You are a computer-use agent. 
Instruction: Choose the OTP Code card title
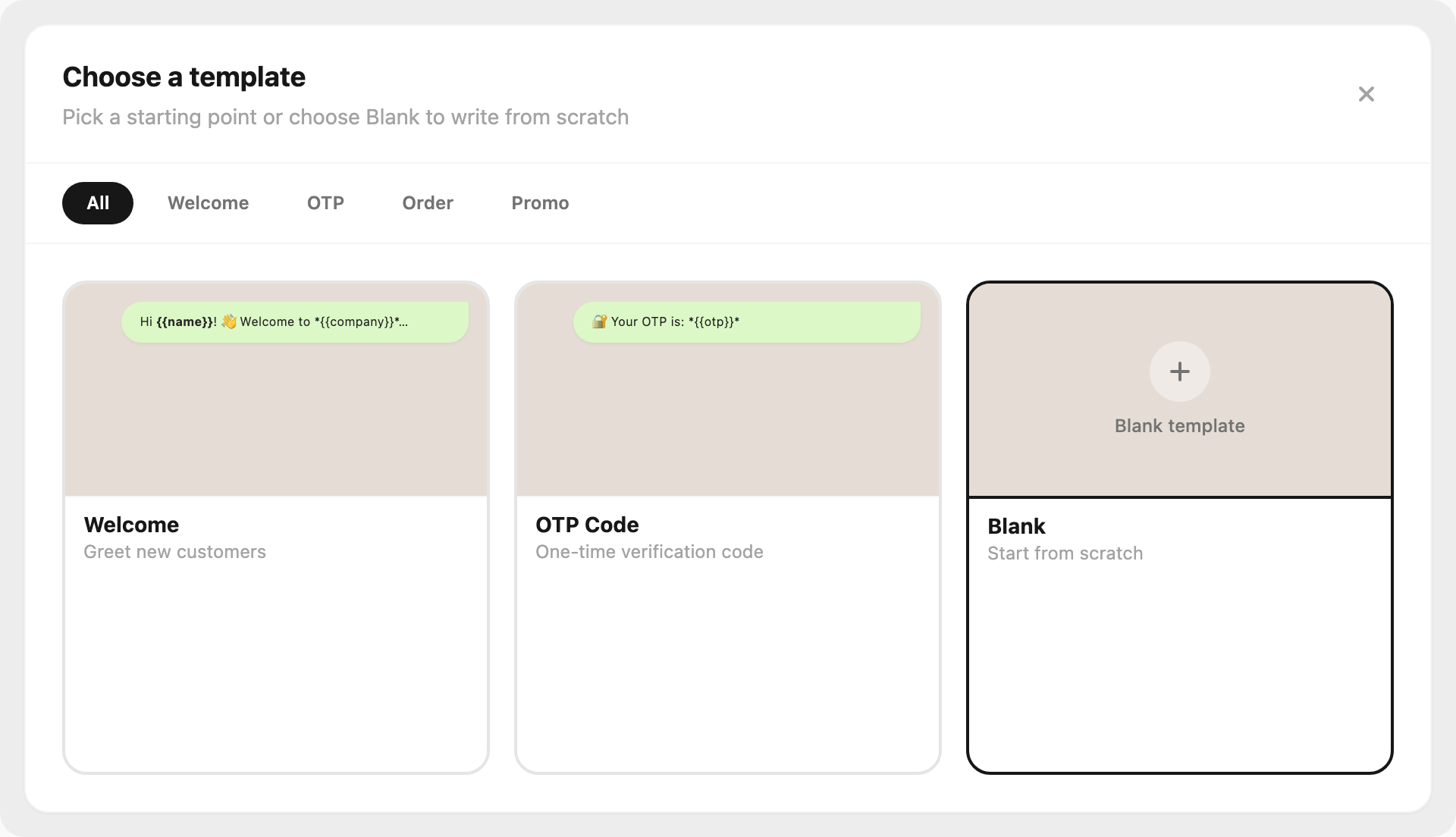587,525
